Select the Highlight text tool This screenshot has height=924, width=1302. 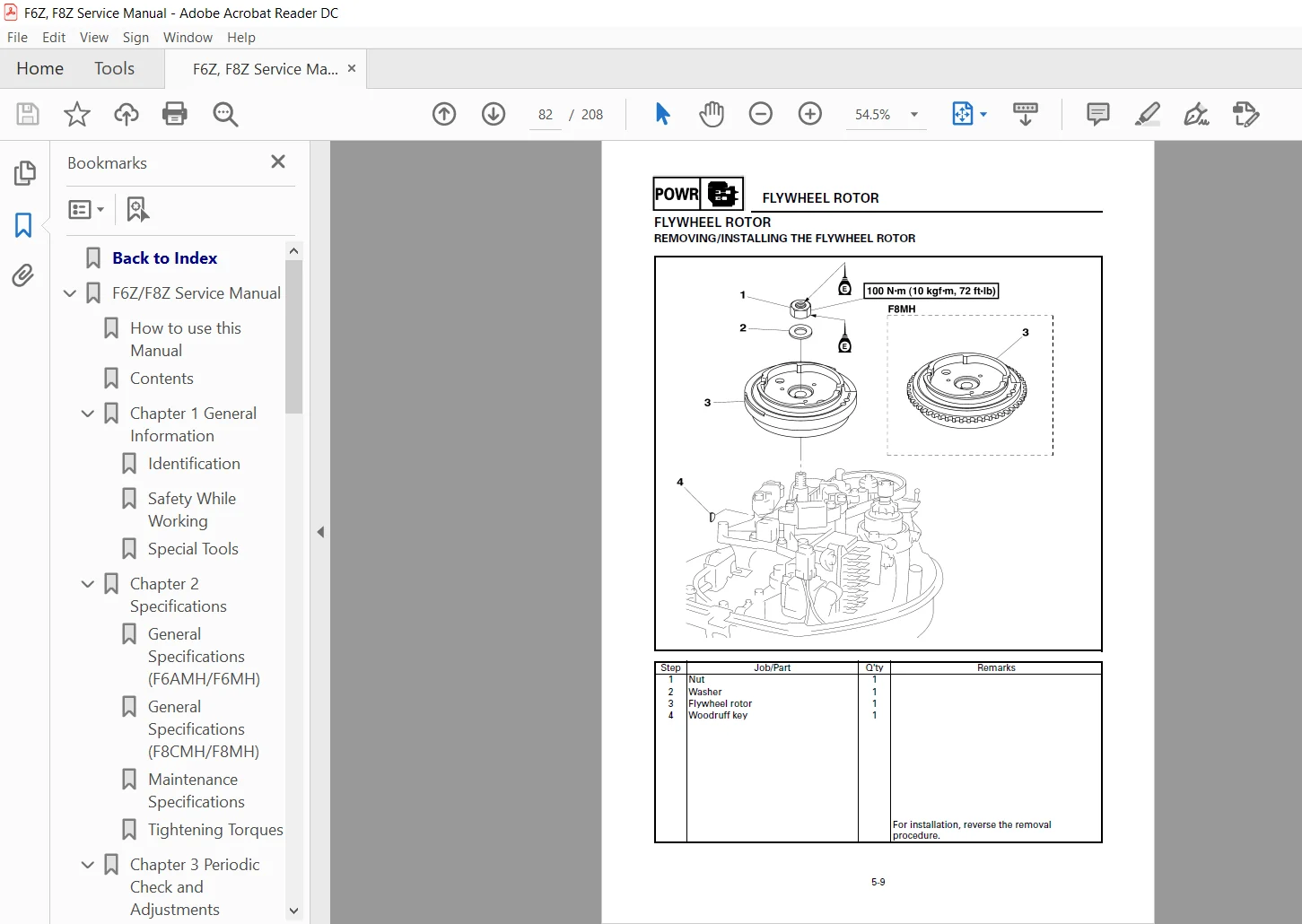point(1147,114)
